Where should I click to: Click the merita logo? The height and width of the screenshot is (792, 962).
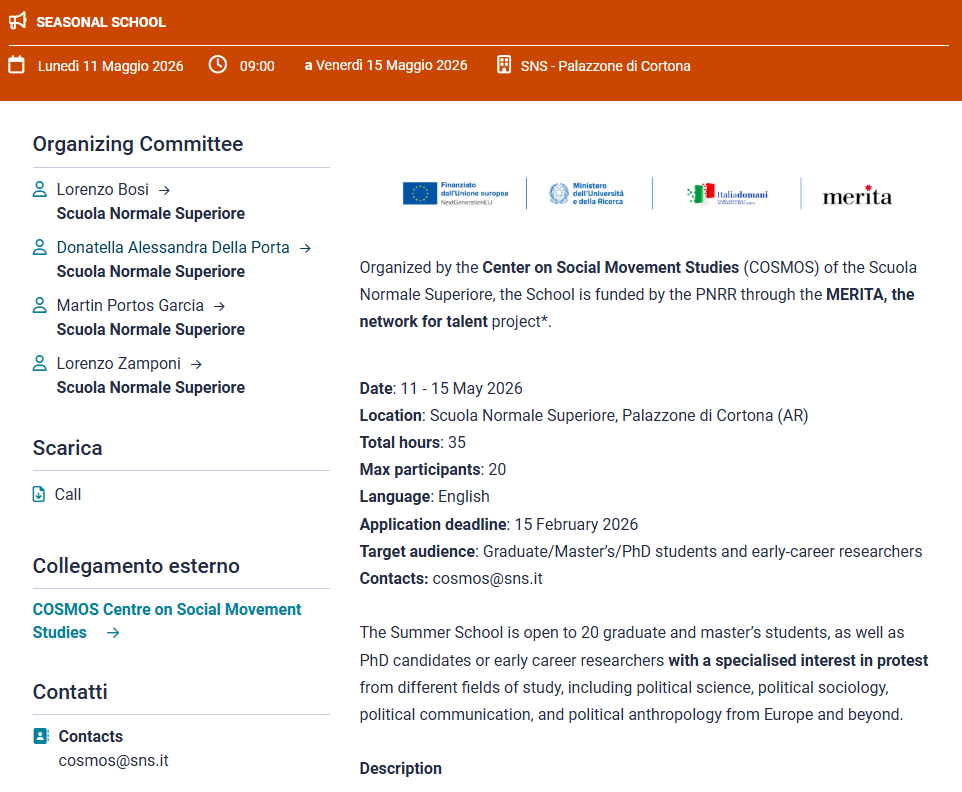[856, 195]
